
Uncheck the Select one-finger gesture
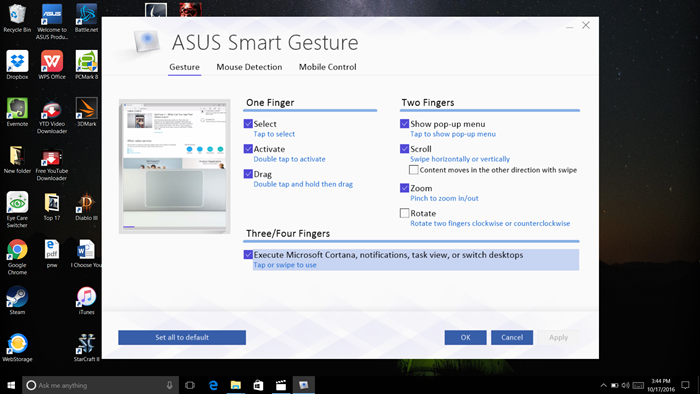click(248, 124)
